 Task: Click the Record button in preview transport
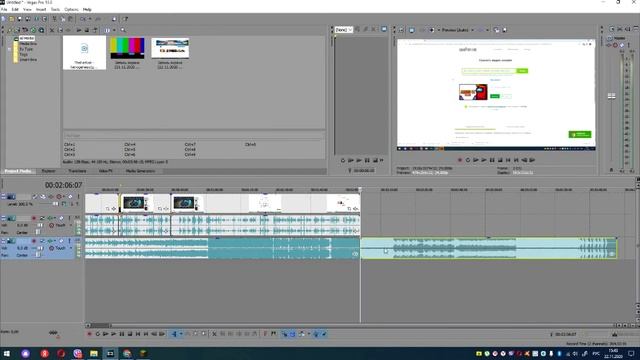click(x=460, y=160)
